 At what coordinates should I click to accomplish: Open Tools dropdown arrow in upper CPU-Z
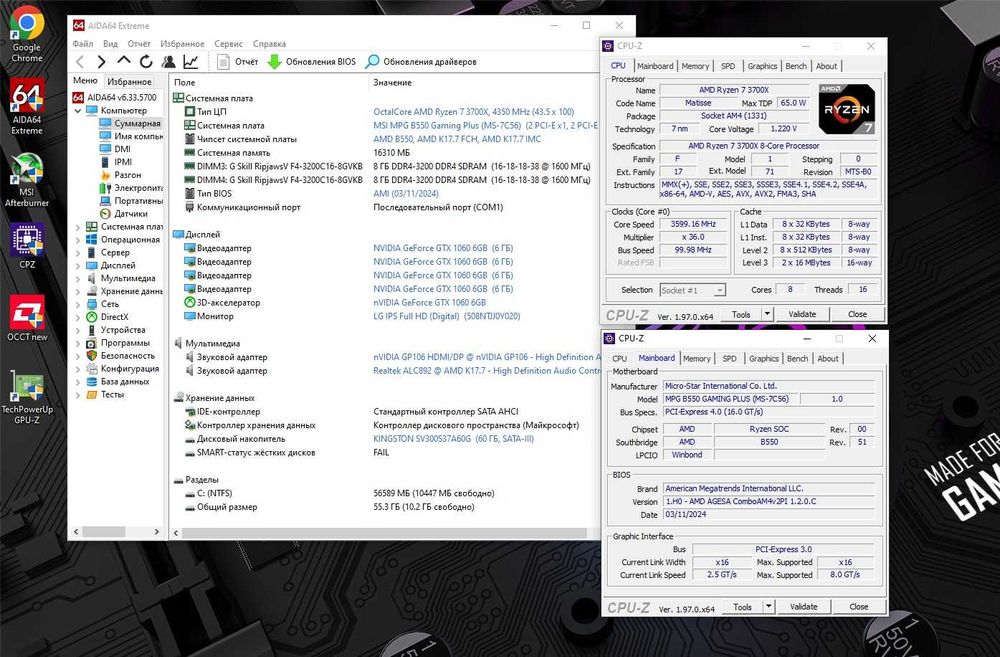pos(767,314)
